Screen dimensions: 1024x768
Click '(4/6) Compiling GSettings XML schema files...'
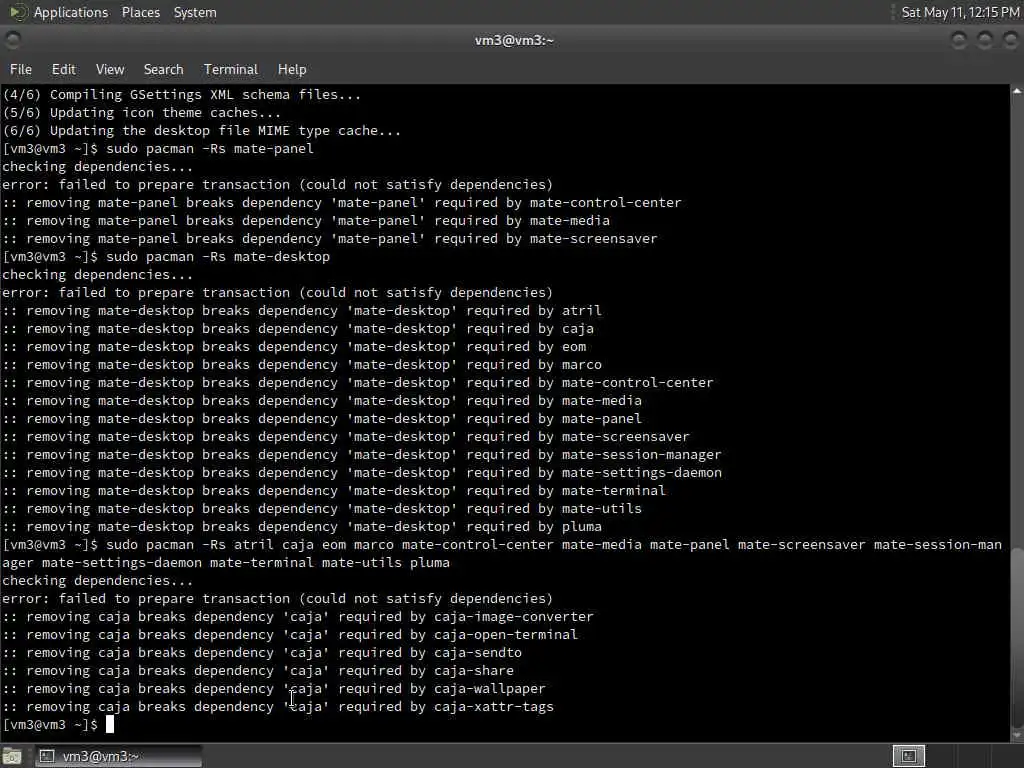click(182, 95)
